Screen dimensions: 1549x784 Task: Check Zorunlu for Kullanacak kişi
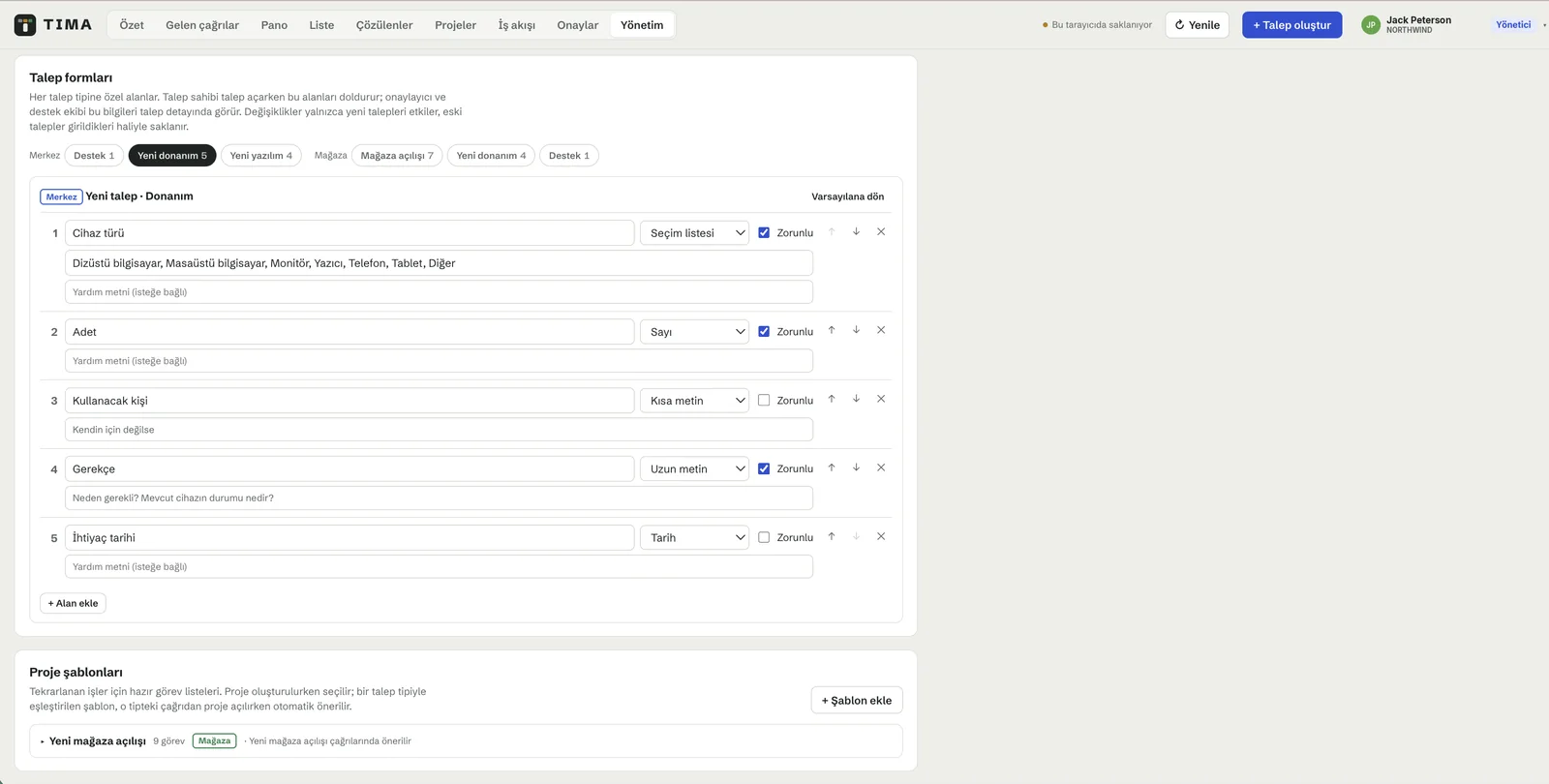point(764,401)
